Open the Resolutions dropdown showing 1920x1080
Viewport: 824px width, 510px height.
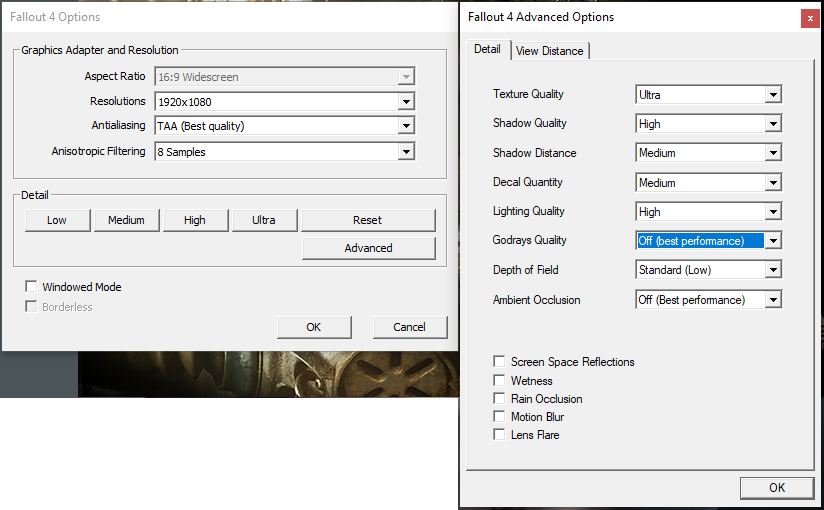[285, 101]
